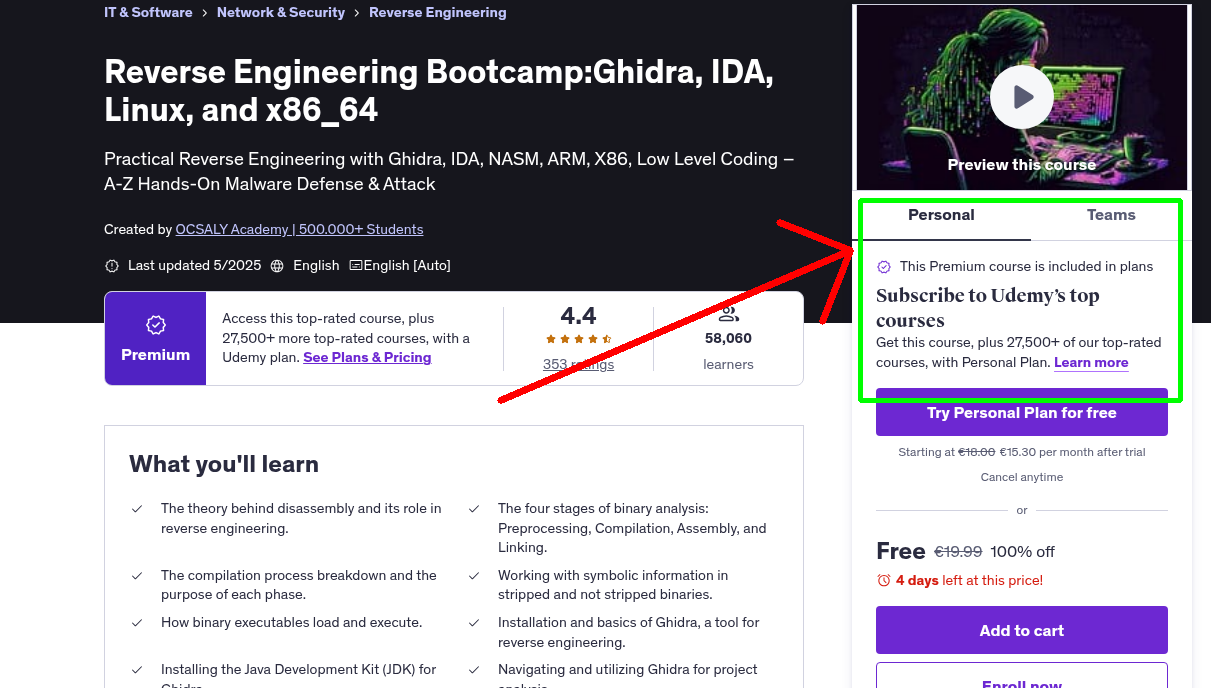
Task: Click 'The four stages of binary analysis' item
Action: pyautogui.click(x=632, y=528)
